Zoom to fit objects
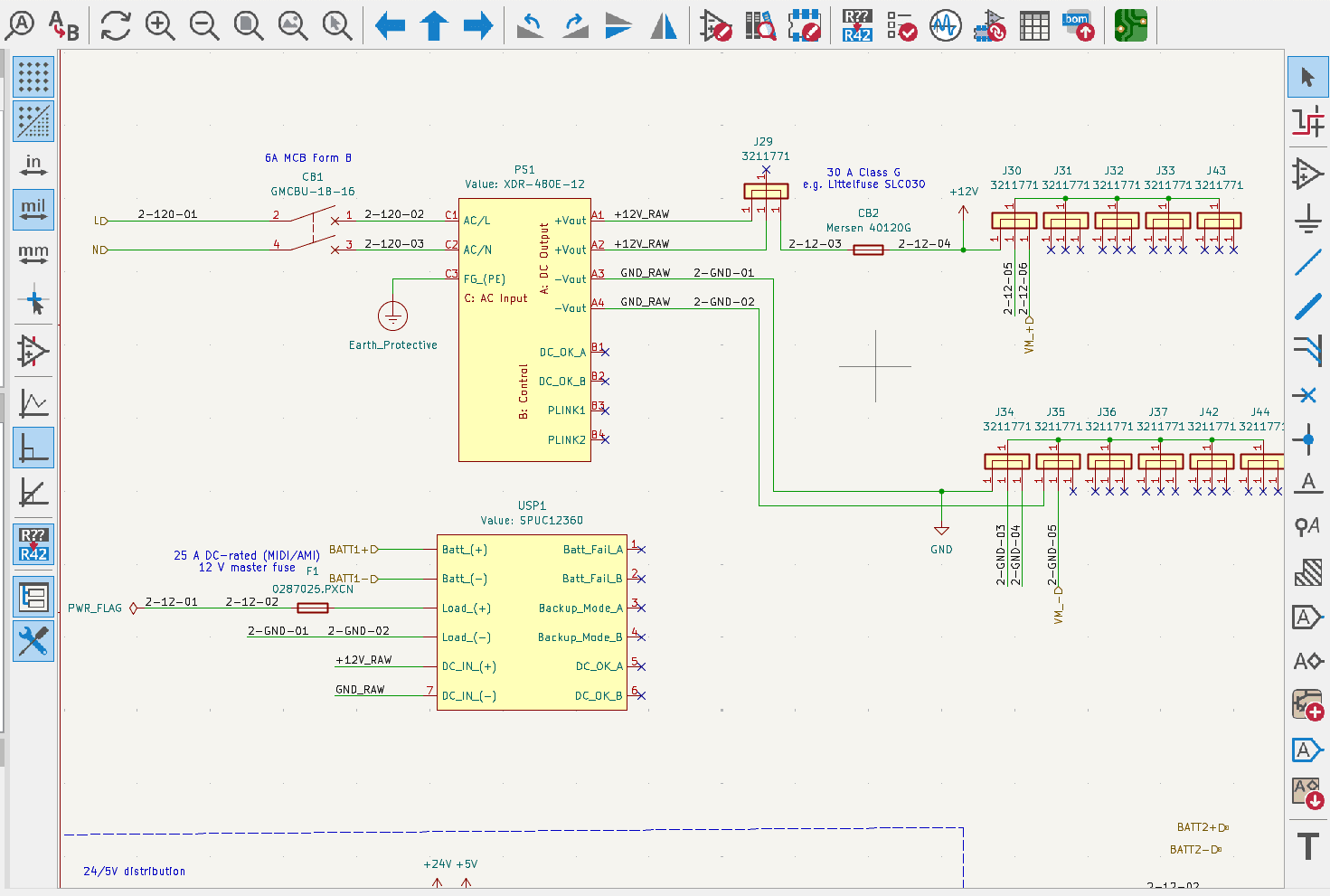Viewport: 1330px width, 896px height. coord(293,25)
